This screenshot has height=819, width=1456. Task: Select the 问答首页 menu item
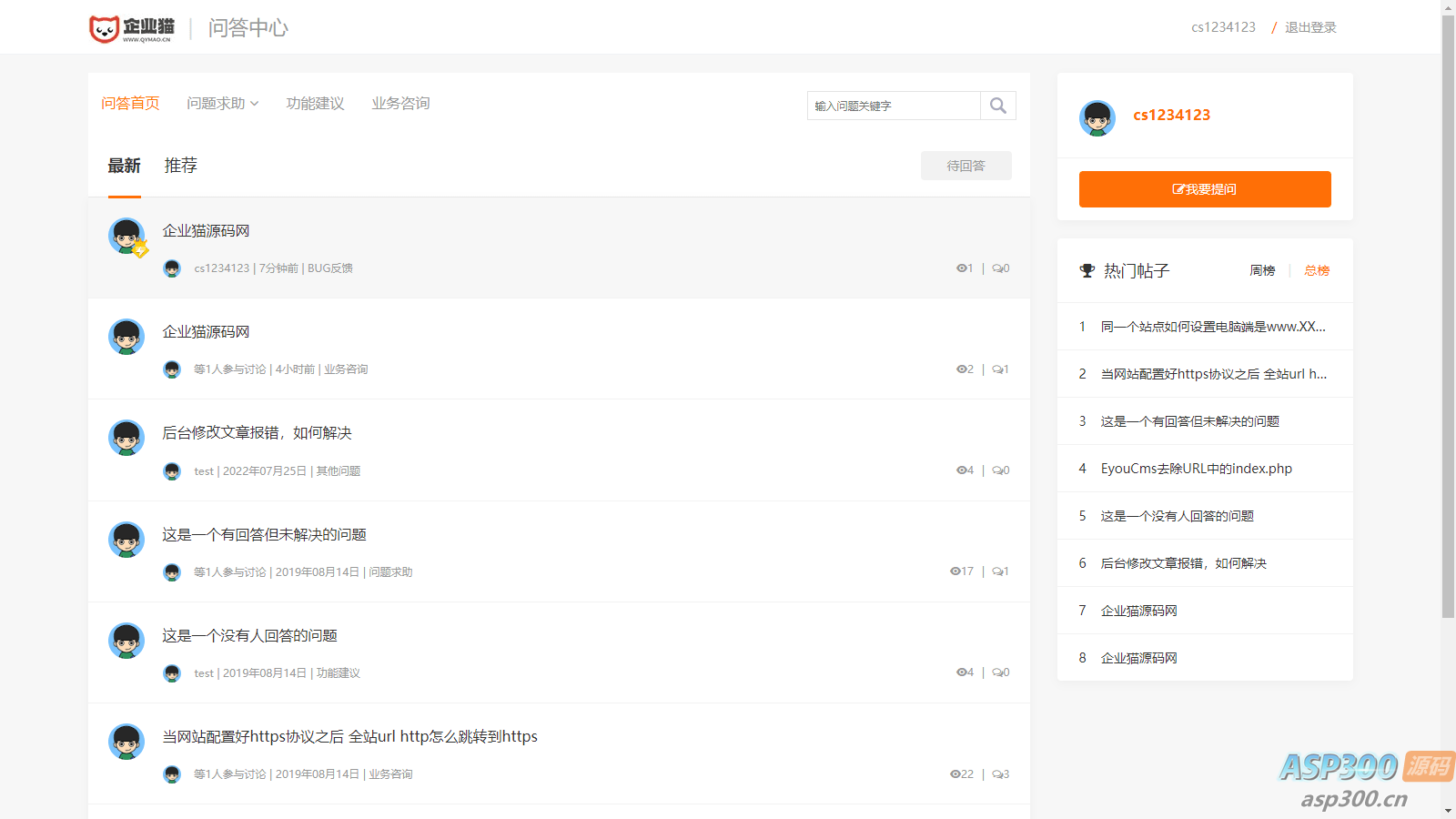point(130,103)
